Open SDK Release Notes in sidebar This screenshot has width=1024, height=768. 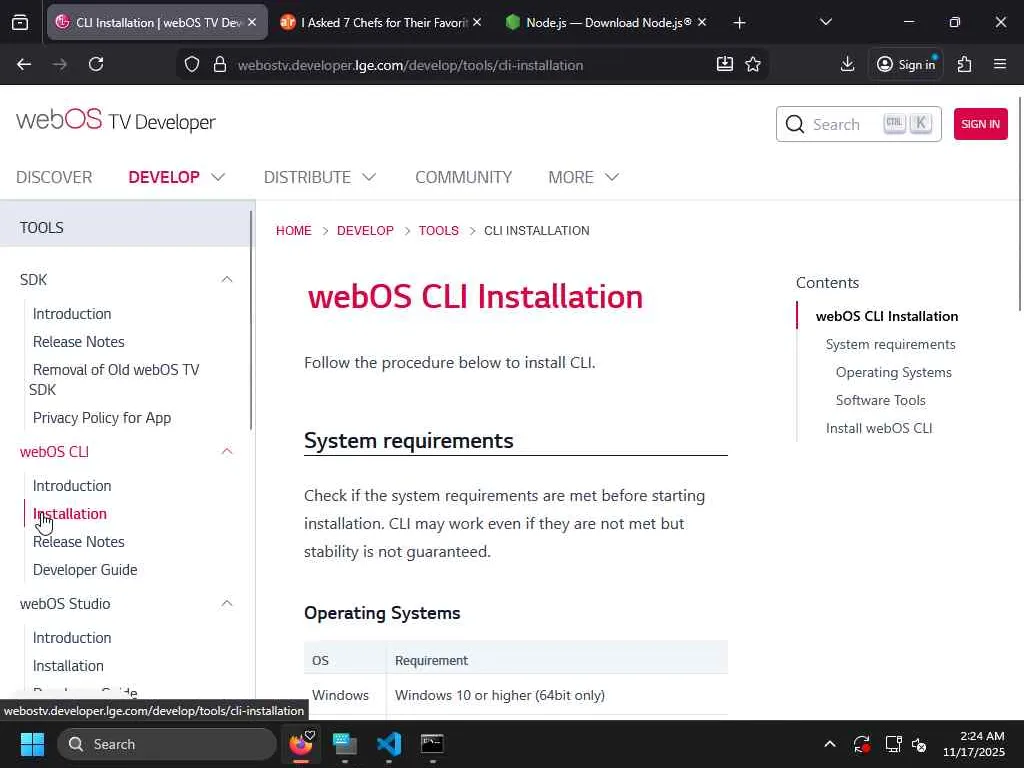pyautogui.click(x=78, y=342)
